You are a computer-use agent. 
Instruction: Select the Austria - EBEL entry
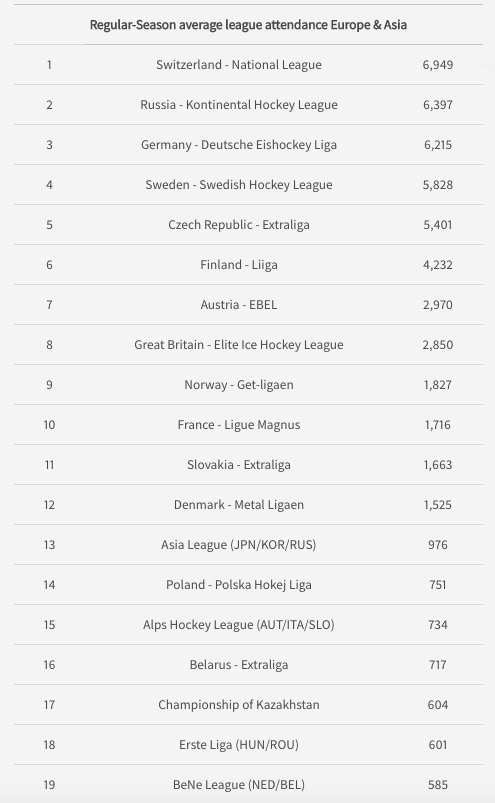239,305
